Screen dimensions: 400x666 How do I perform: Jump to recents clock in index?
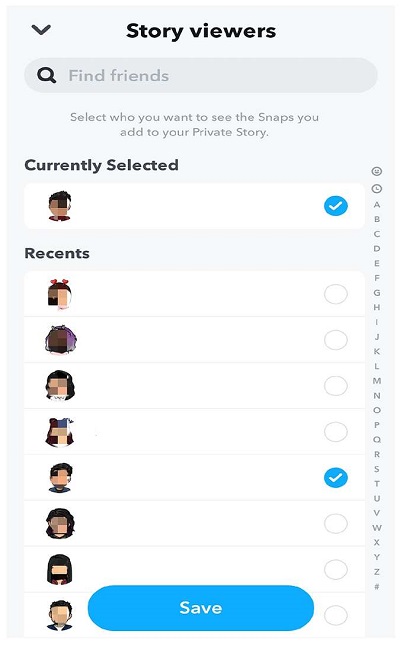tap(377, 189)
